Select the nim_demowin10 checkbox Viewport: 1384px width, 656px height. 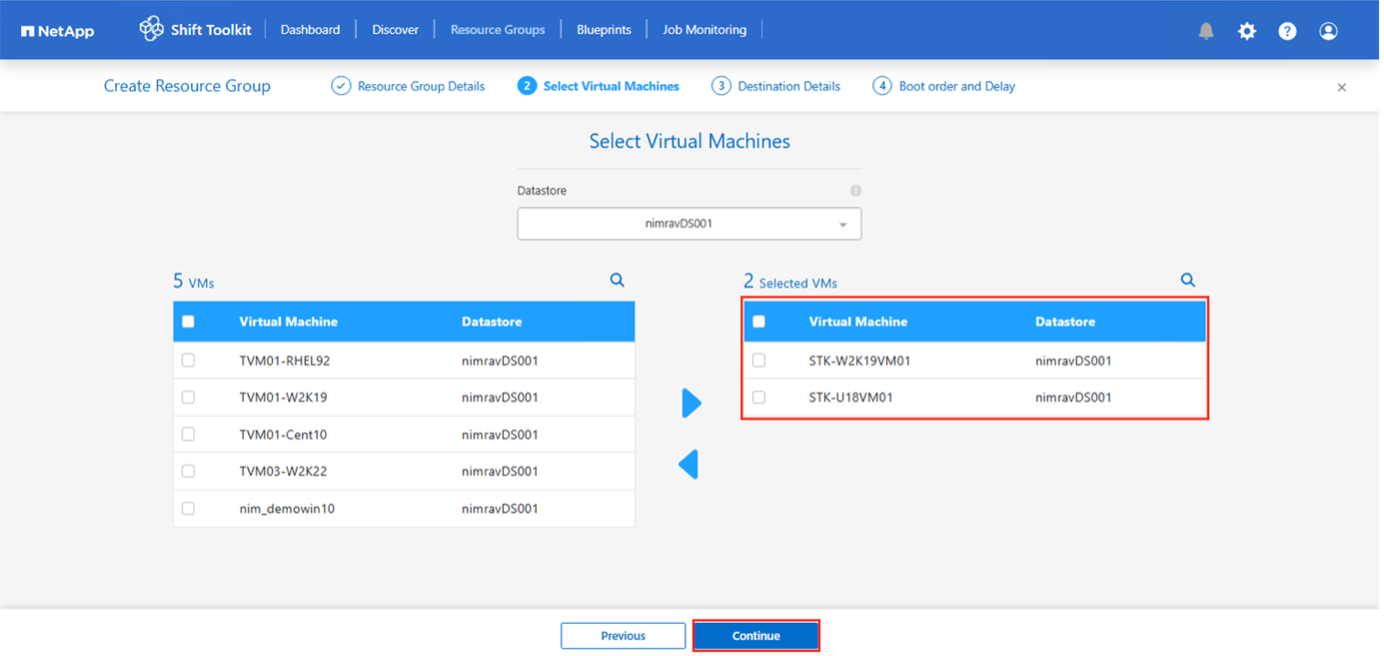pos(188,509)
